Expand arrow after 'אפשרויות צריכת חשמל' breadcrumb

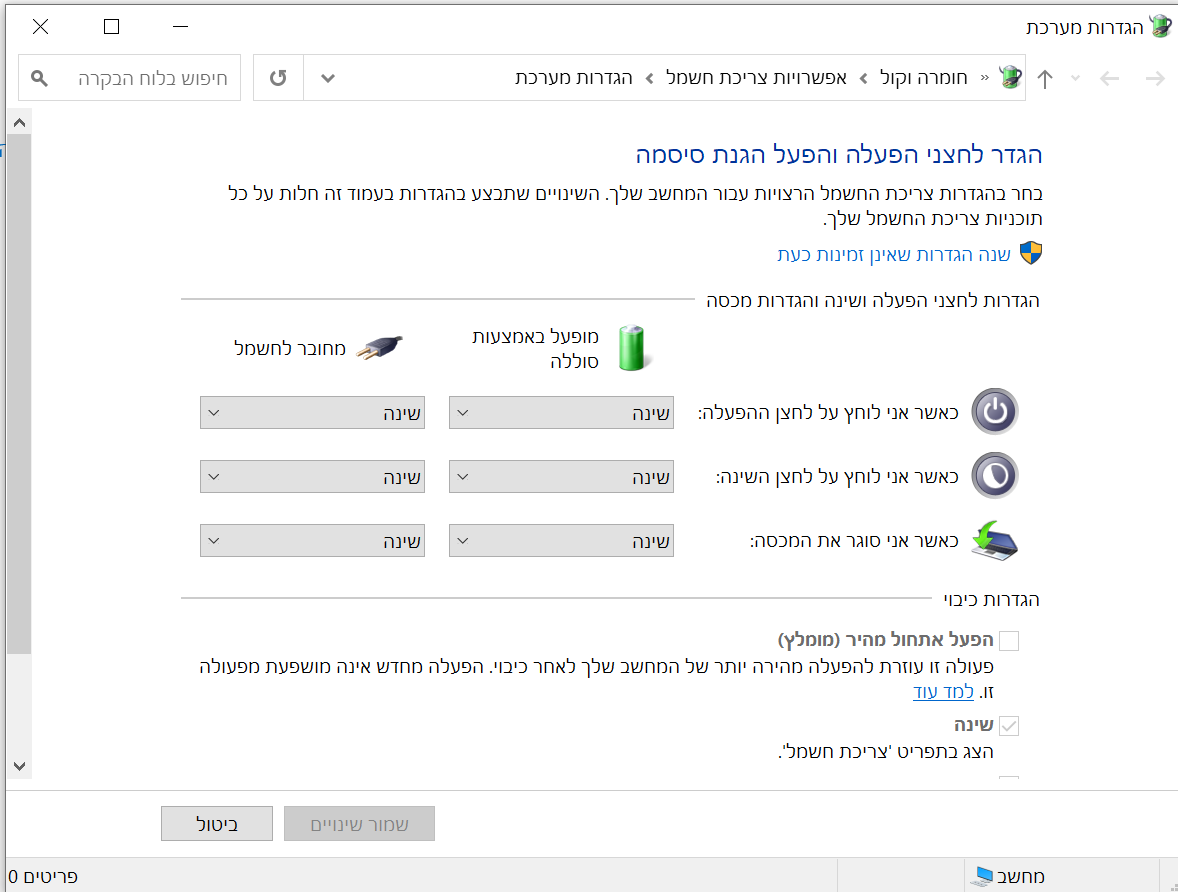[x=649, y=78]
